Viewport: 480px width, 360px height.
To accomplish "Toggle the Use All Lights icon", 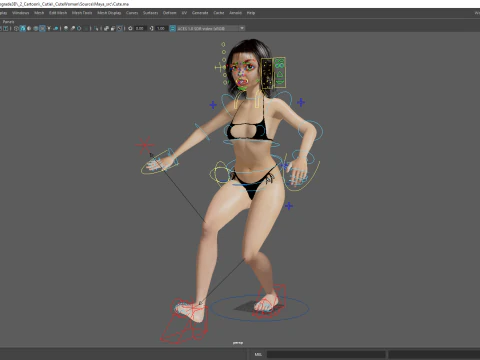I will (49, 28).
